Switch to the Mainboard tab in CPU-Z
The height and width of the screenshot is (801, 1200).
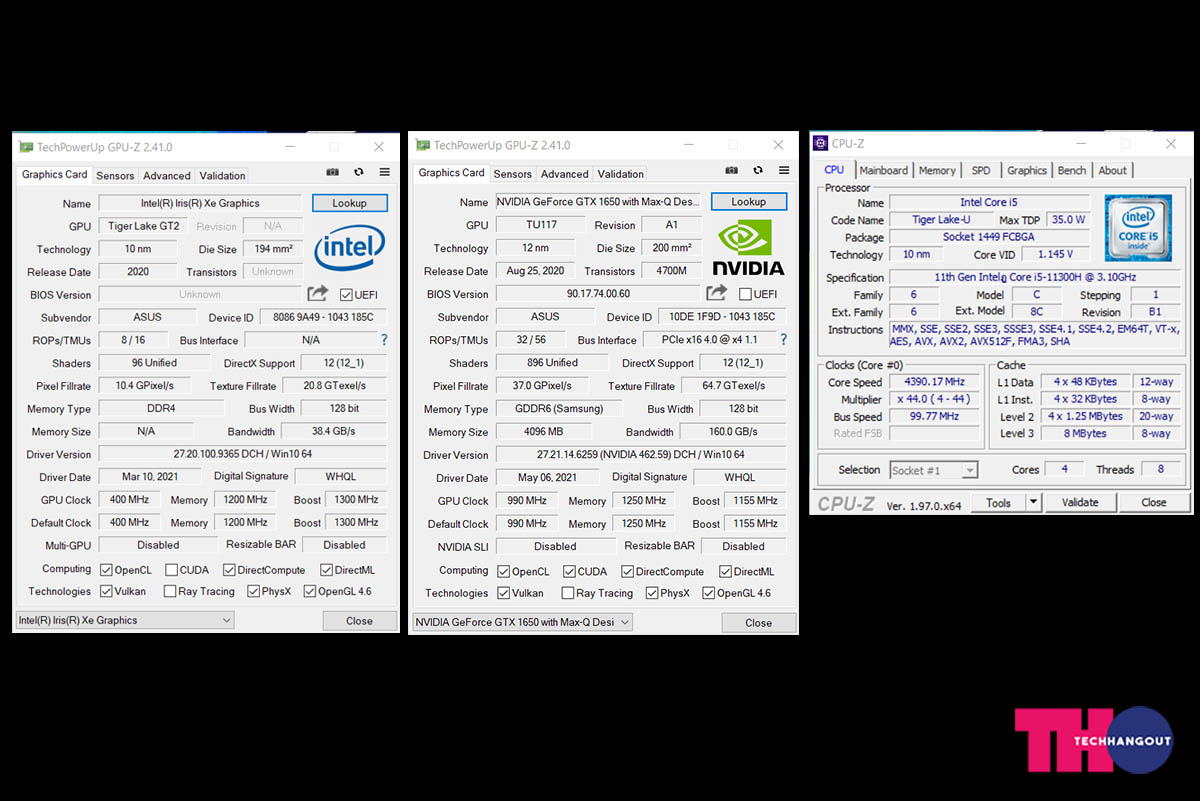[884, 170]
